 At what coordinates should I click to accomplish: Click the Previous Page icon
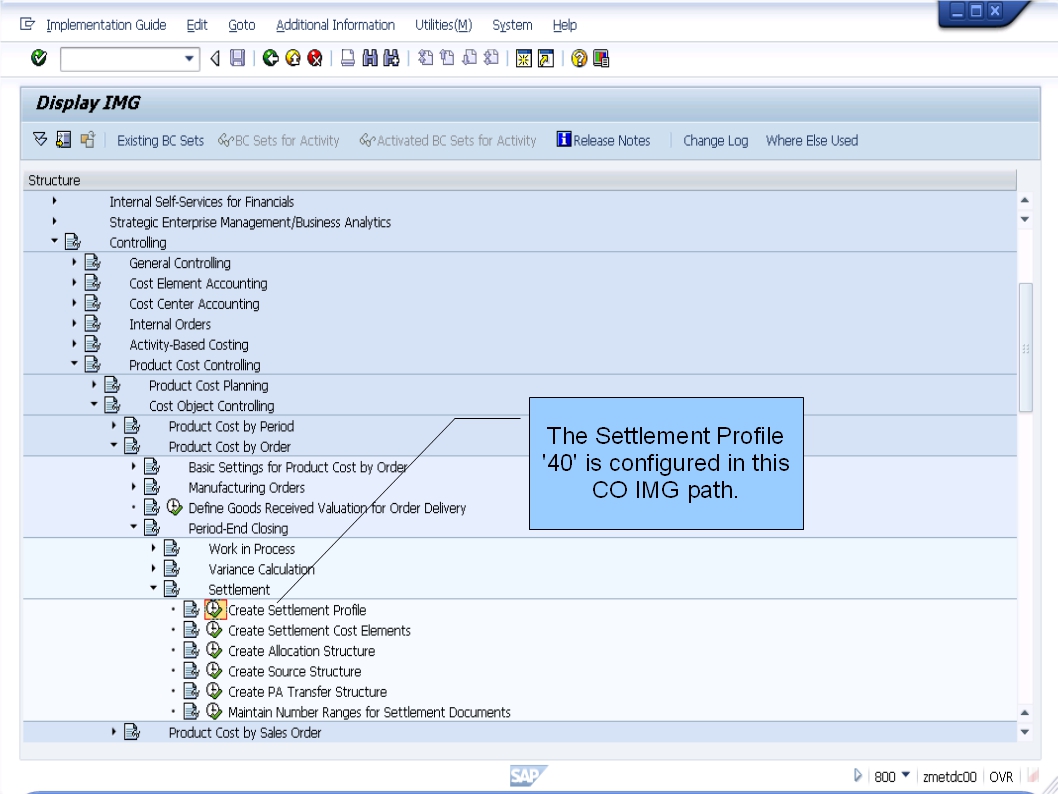447,59
